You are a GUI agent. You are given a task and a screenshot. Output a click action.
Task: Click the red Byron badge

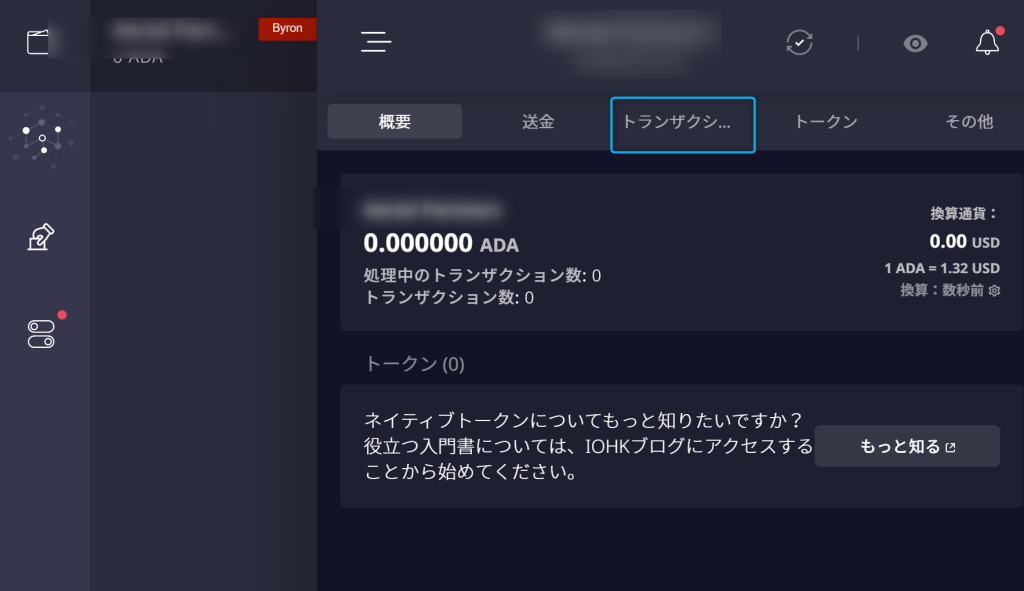287,29
